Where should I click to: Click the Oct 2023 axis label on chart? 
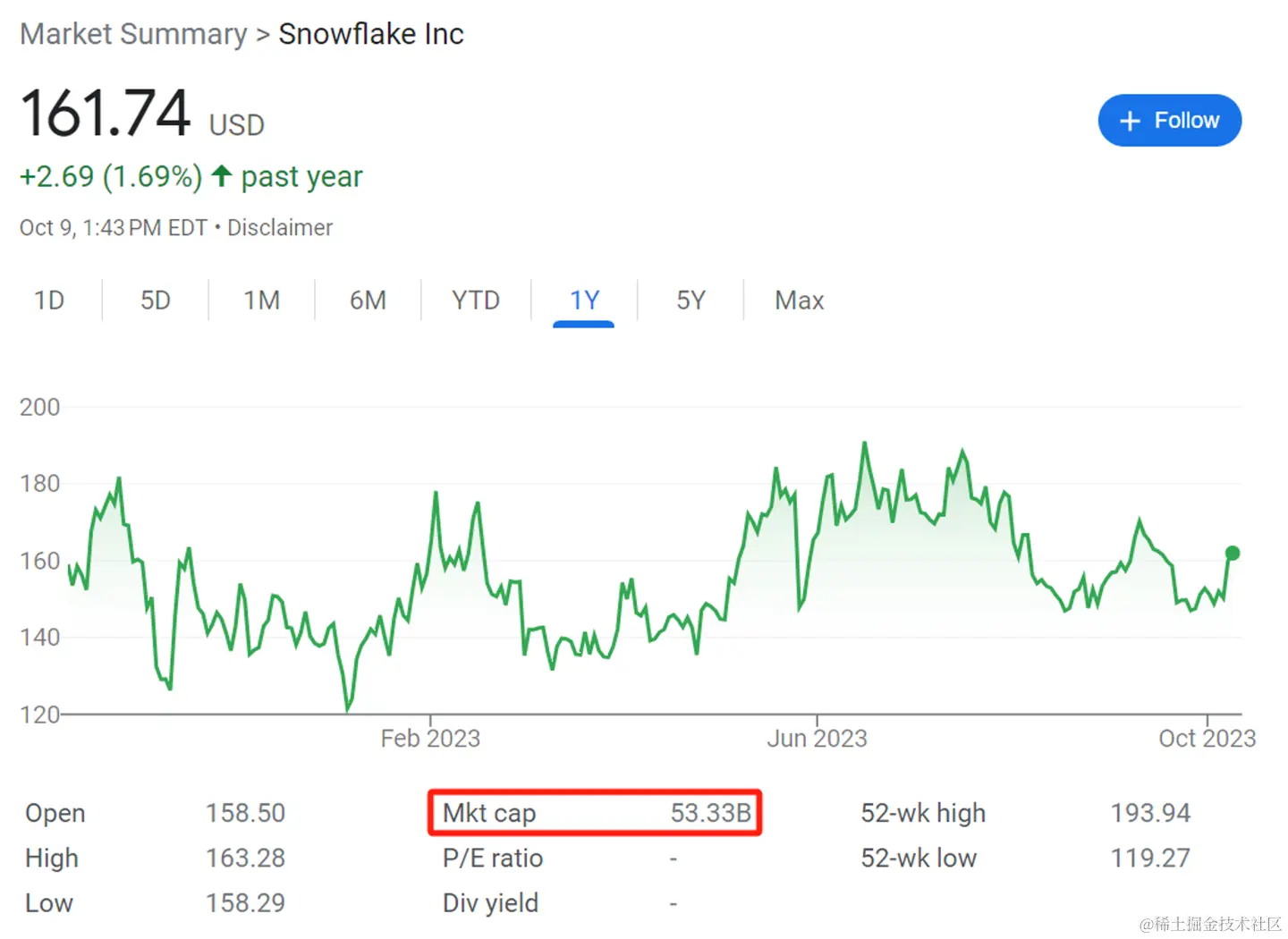point(1207,738)
